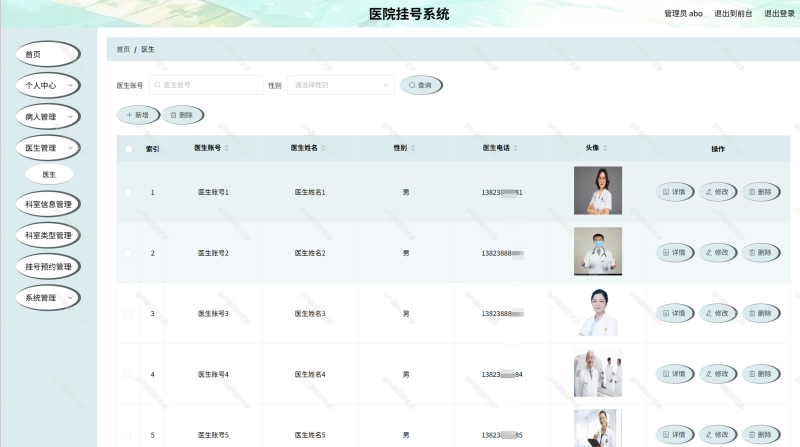Click the avatar photo of 医生姓名2

pyautogui.click(x=597, y=251)
